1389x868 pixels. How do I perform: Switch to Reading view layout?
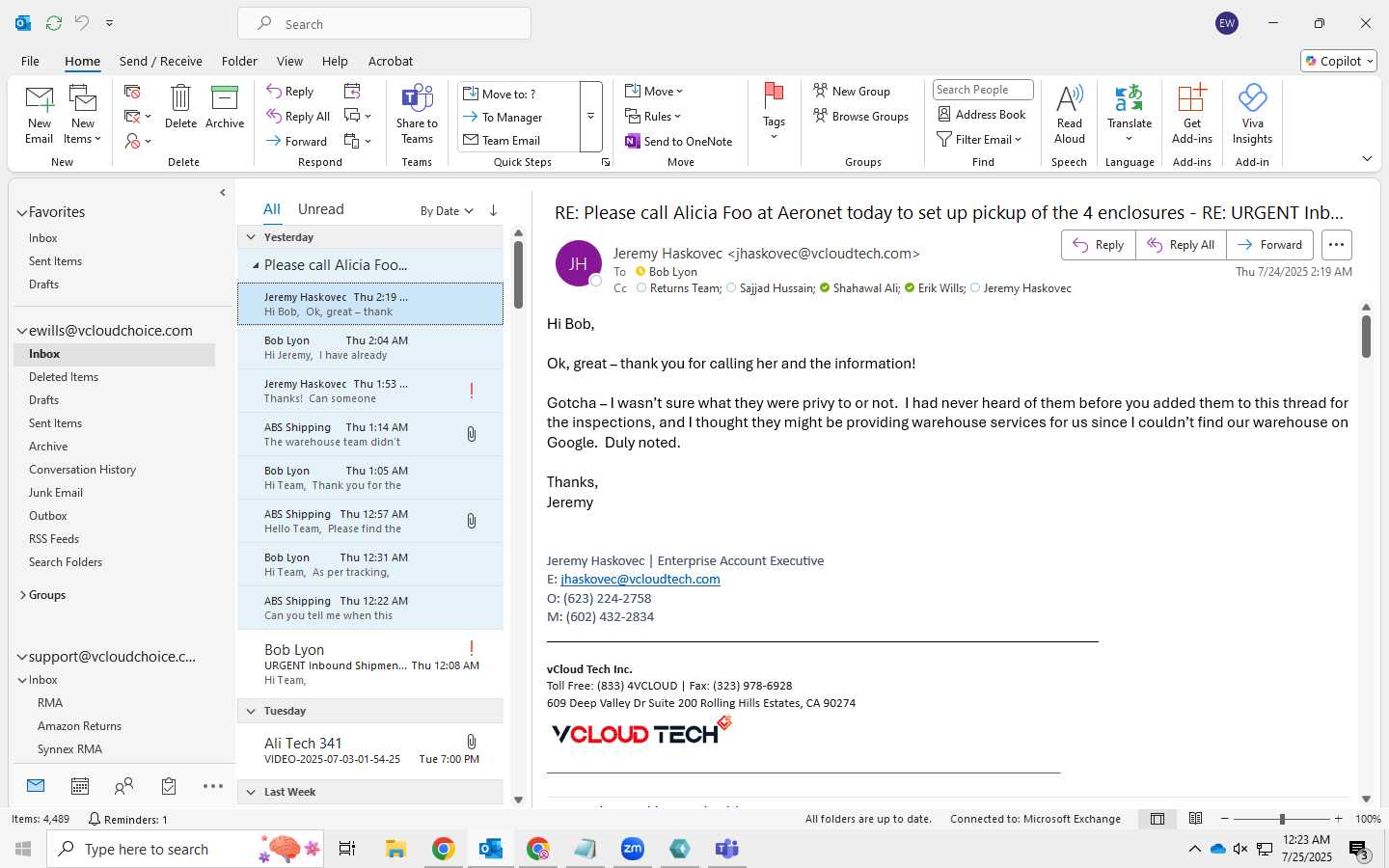coord(1196,819)
